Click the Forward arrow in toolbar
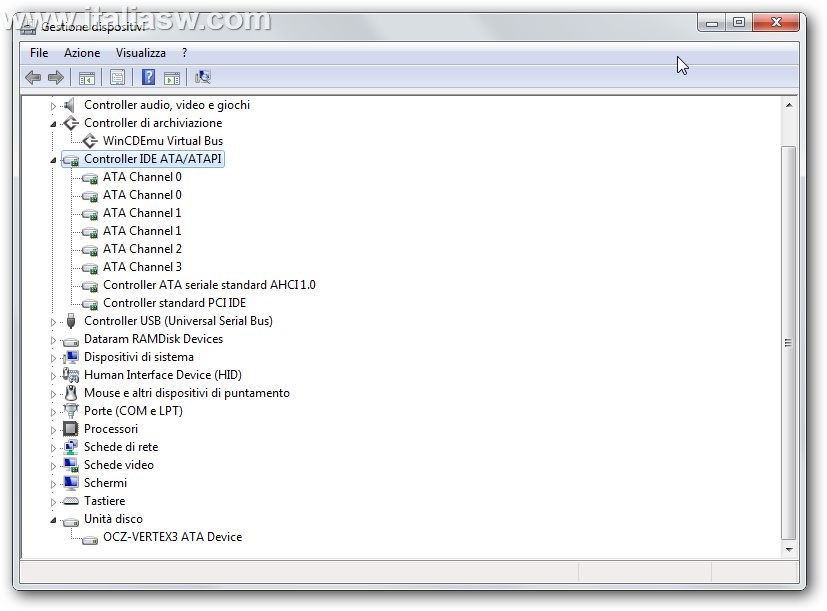This screenshot has width=827, height=611. (x=56, y=77)
